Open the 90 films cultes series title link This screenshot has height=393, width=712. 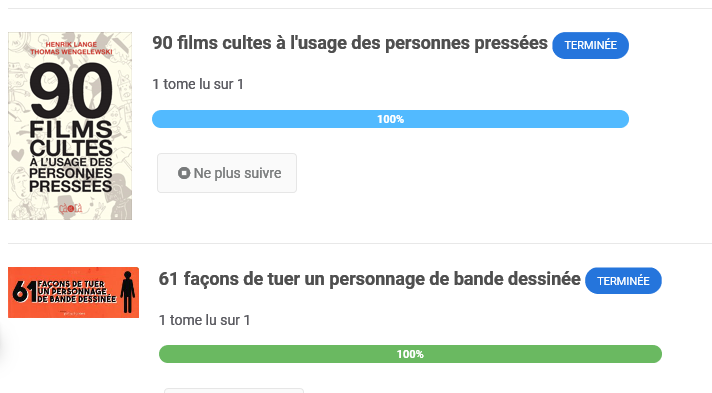350,43
